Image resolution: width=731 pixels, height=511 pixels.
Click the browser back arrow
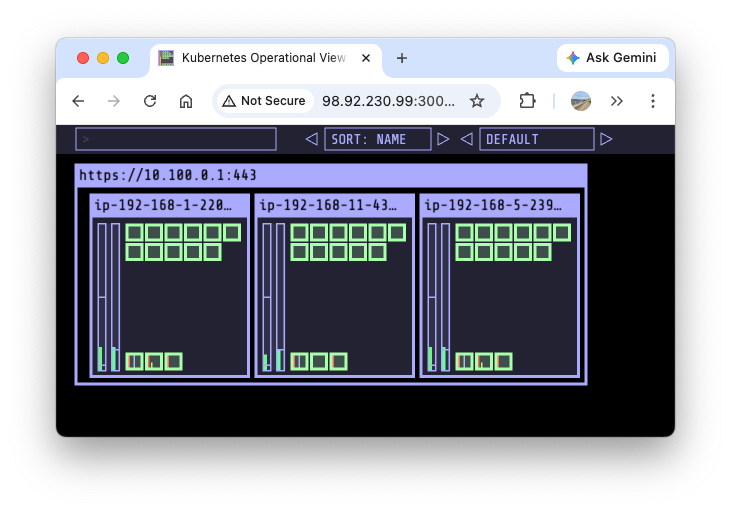(78, 101)
